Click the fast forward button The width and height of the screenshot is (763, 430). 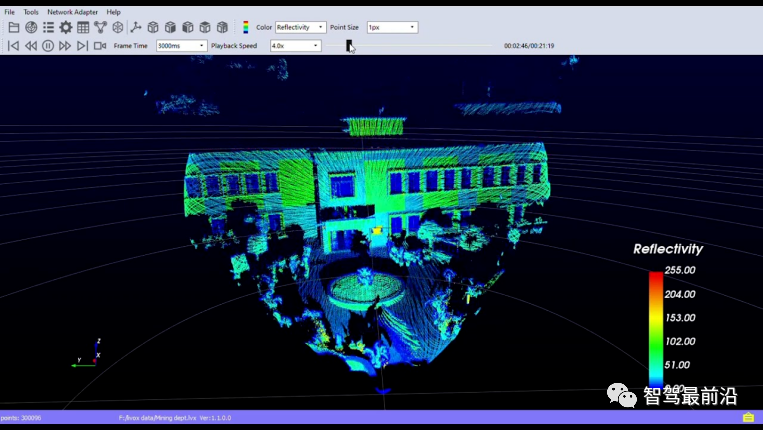coord(65,46)
